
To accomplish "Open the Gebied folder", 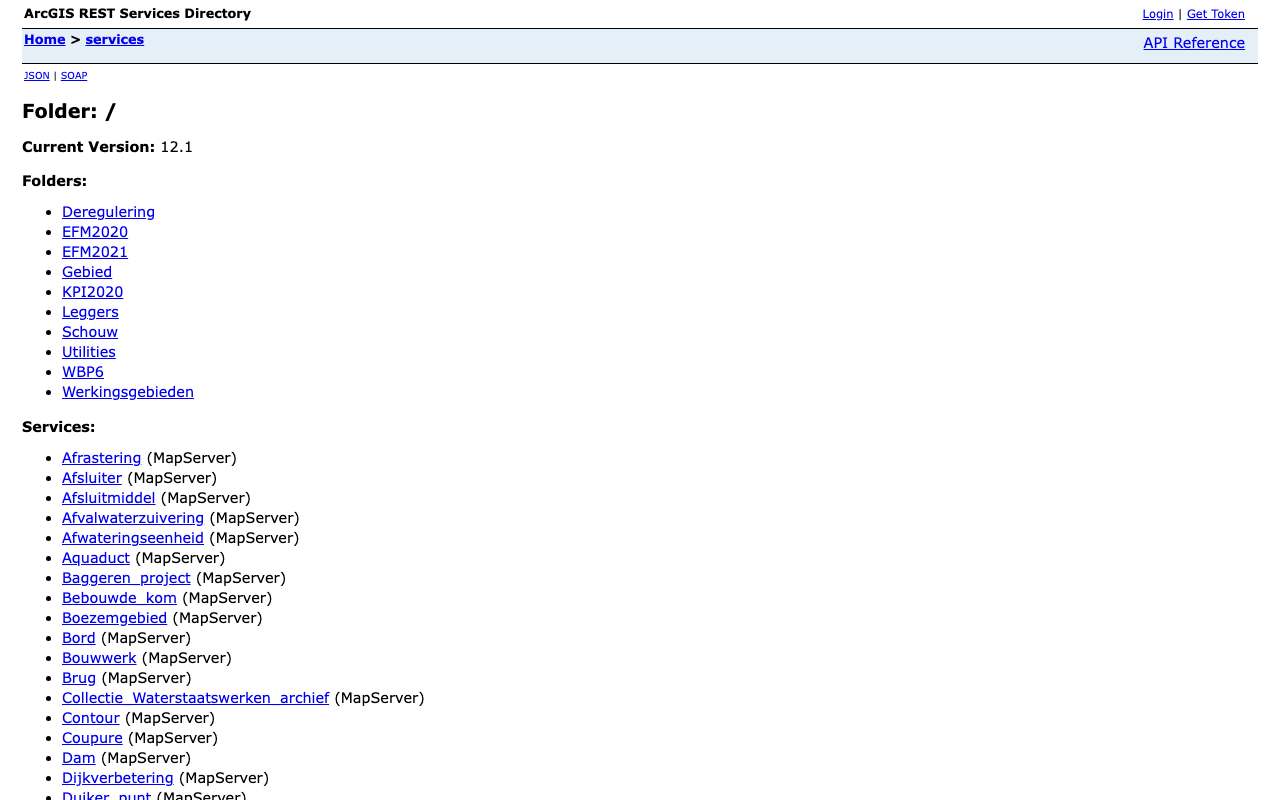I will 87,272.
